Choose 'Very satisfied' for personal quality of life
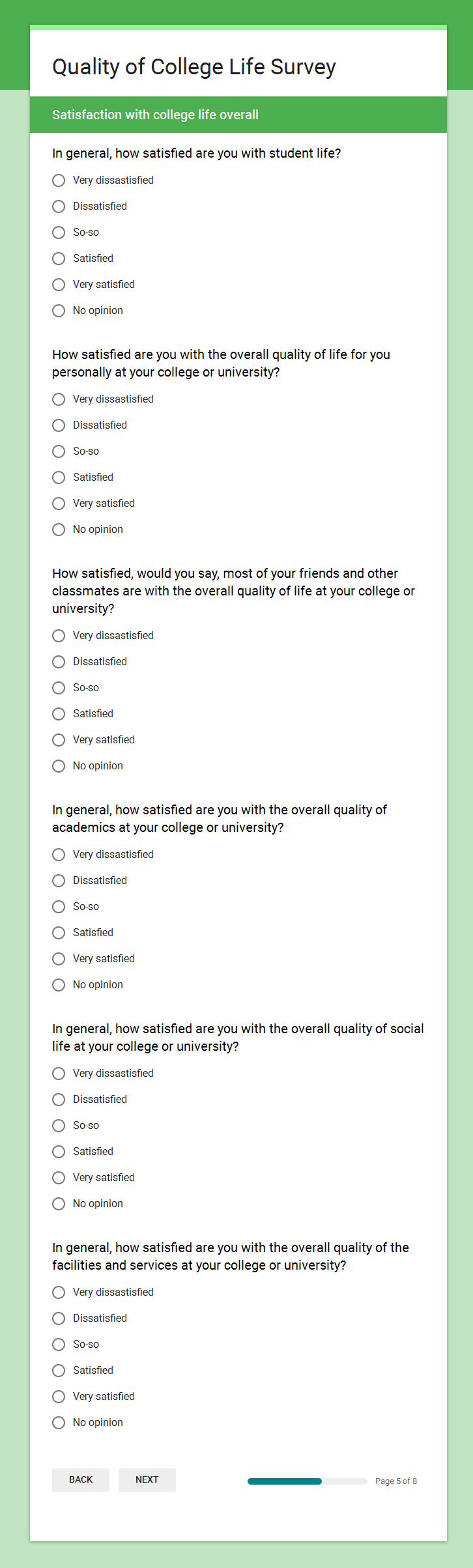 59,504
